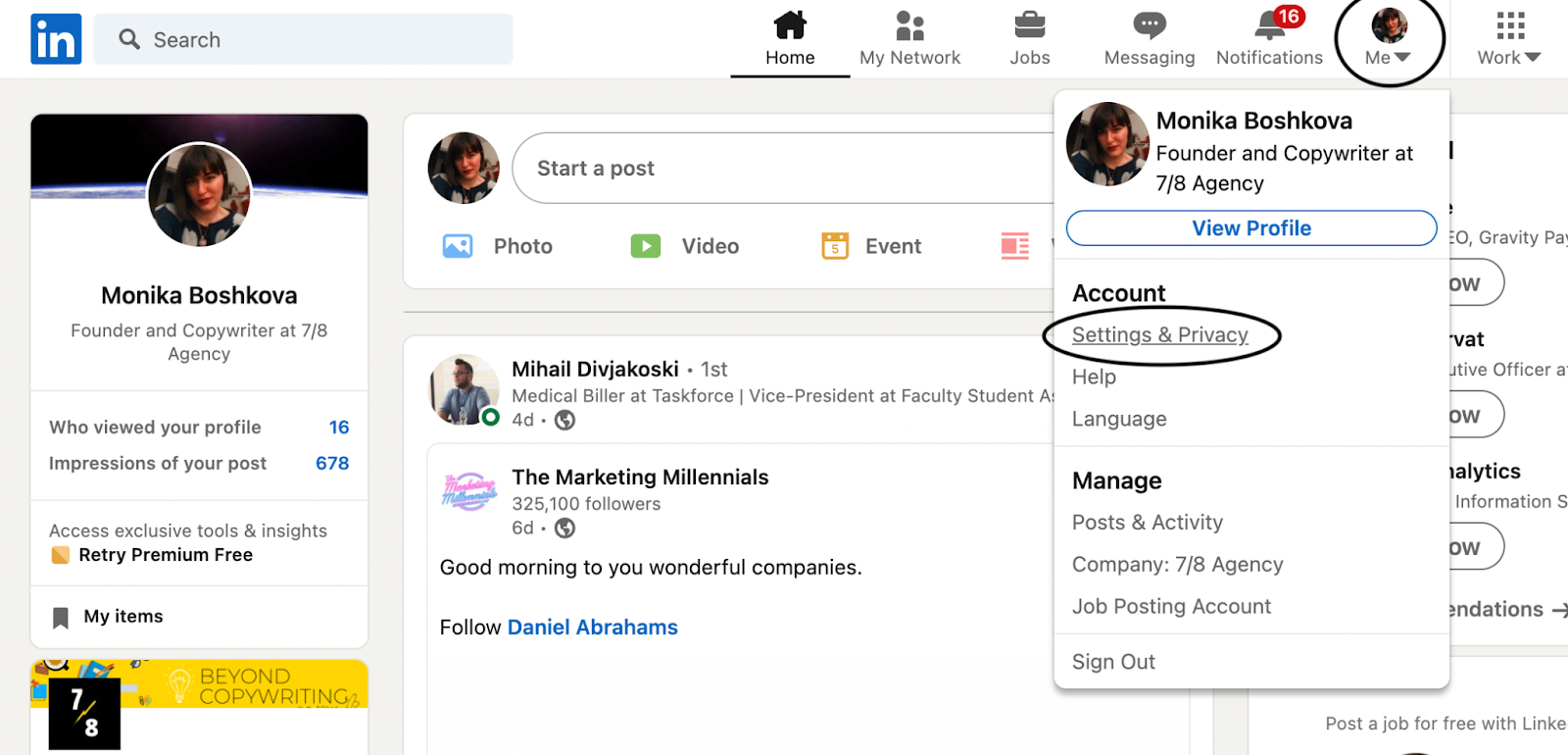
Task: Open the My Network icon
Action: point(909,25)
